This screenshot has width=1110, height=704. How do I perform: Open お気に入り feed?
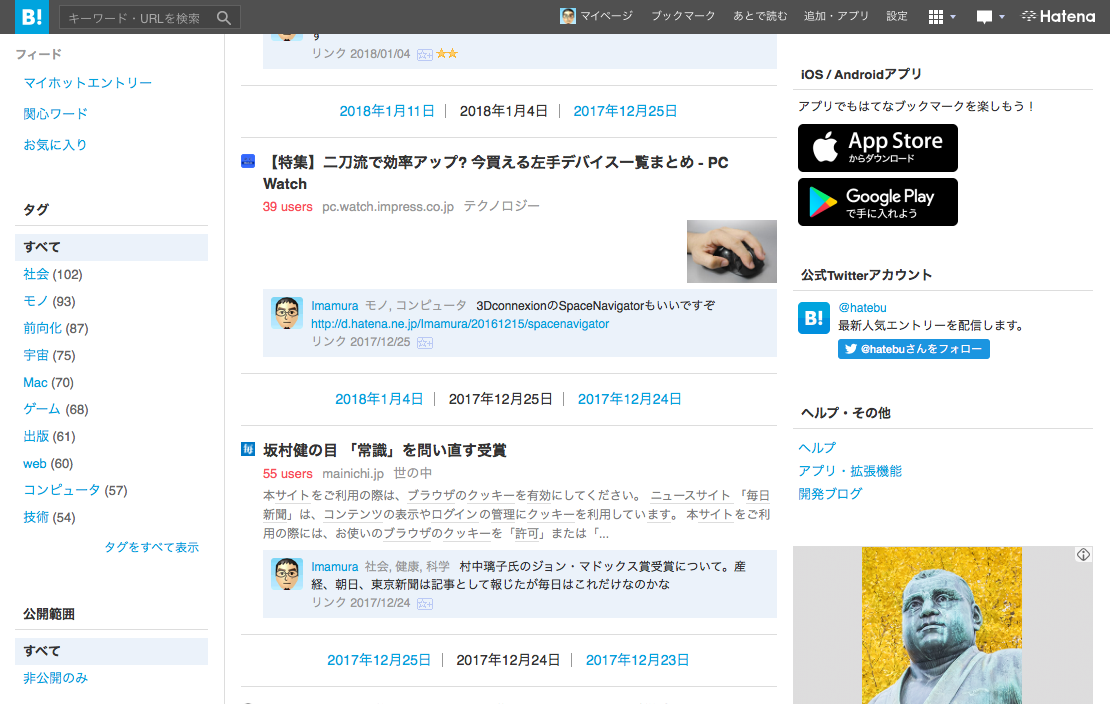pyautogui.click(x=55, y=144)
